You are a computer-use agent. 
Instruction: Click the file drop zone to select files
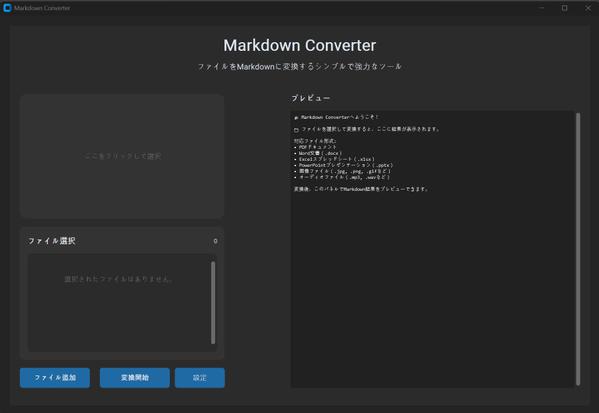(122, 156)
